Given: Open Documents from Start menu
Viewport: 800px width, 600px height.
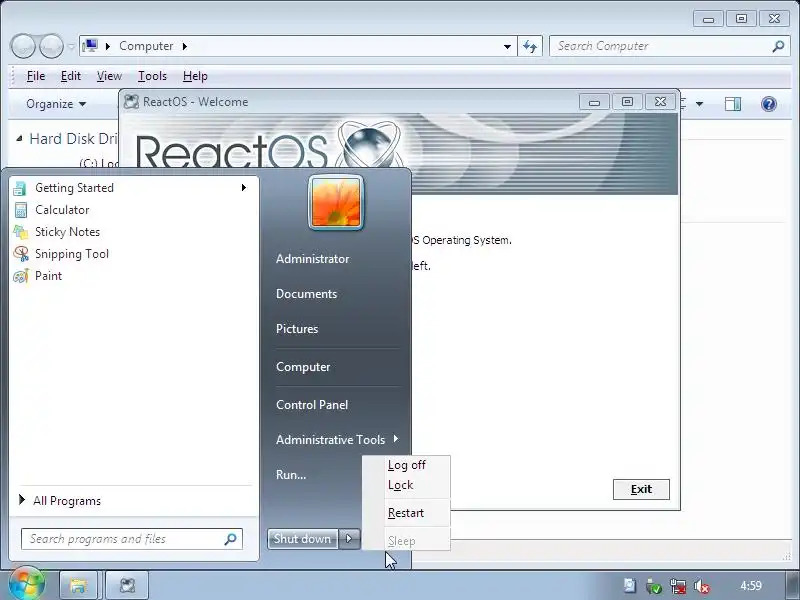Looking at the screenshot, I should pyautogui.click(x=307, y=294).
